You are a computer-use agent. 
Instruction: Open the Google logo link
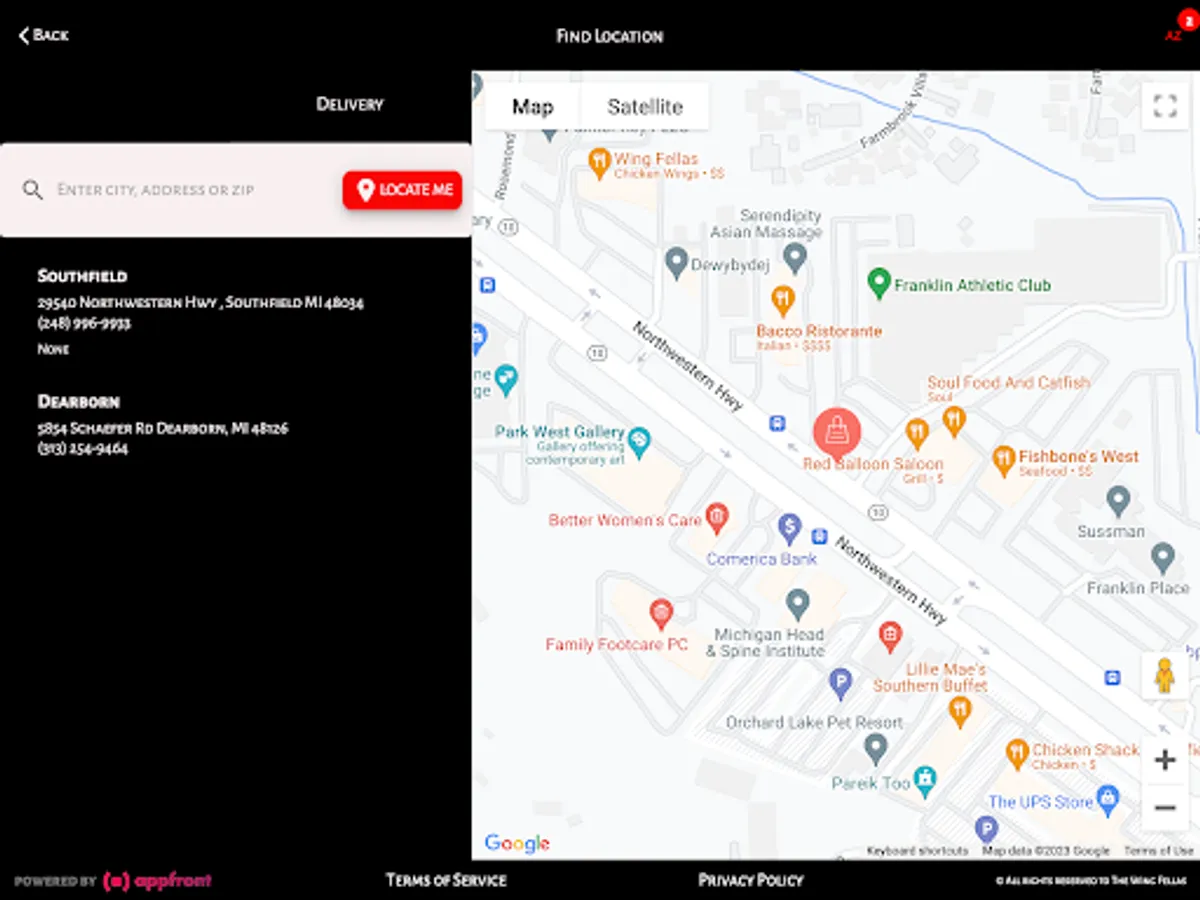coord(517,843)
